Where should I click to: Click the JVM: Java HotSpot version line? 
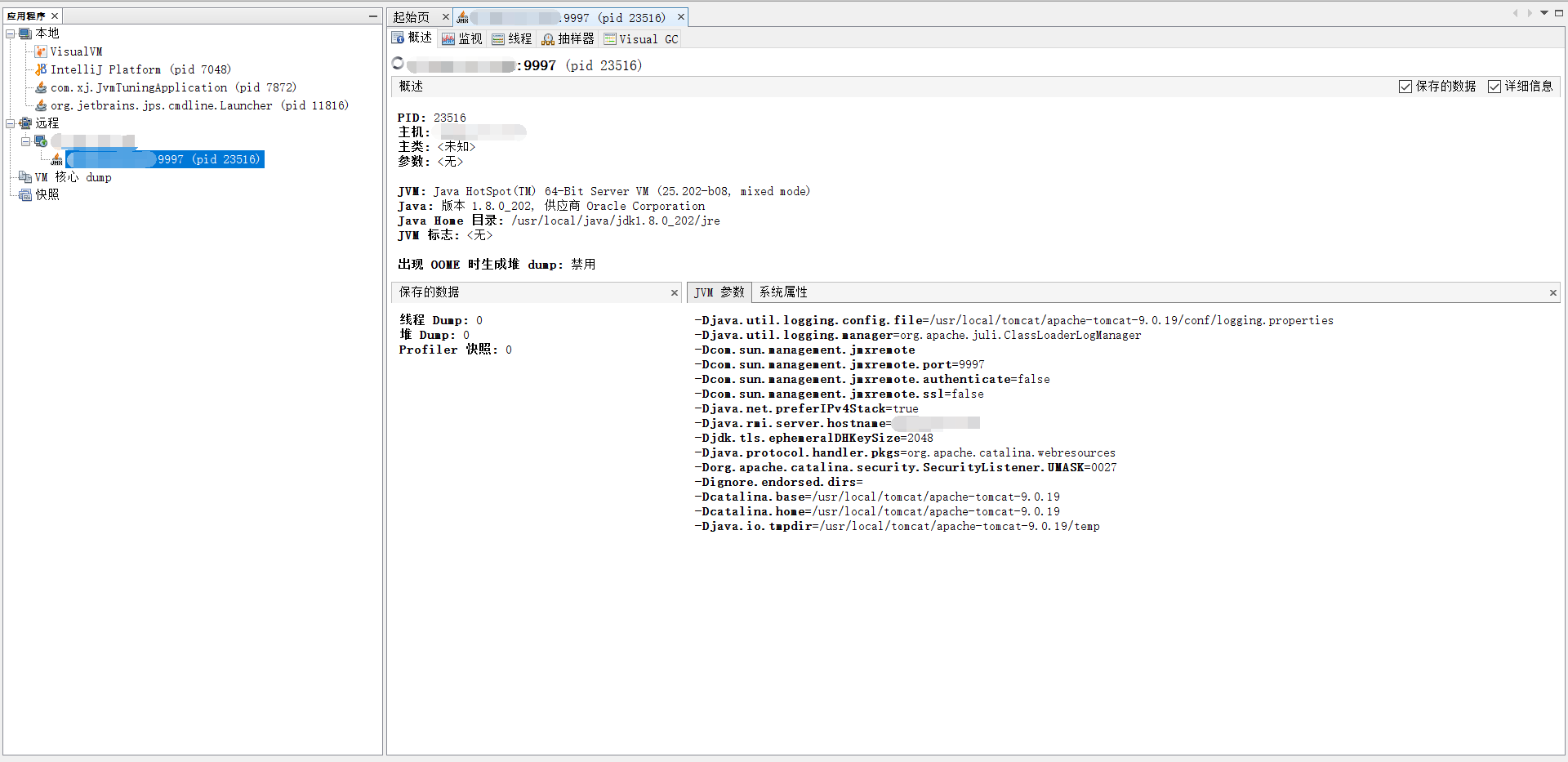pyautogui.click(x=604, y=191)
